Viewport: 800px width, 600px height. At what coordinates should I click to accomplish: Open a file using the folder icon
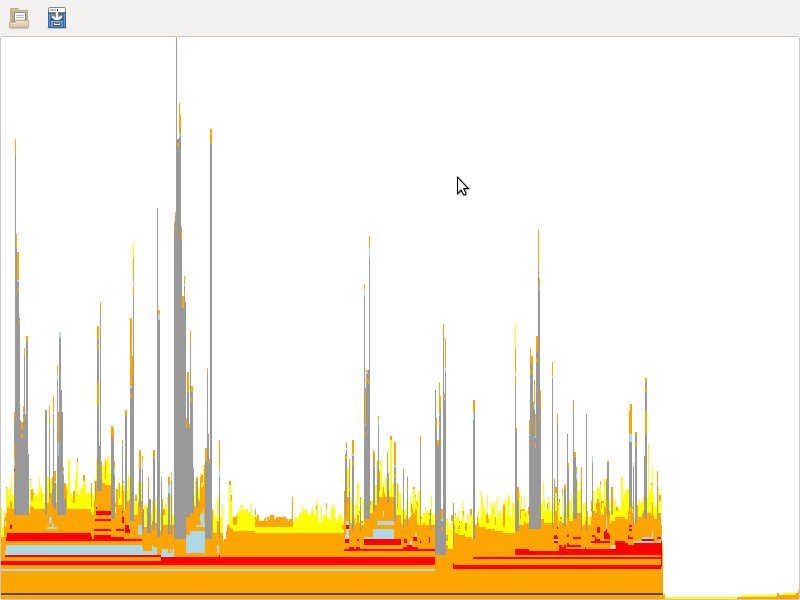click(19, 18)
